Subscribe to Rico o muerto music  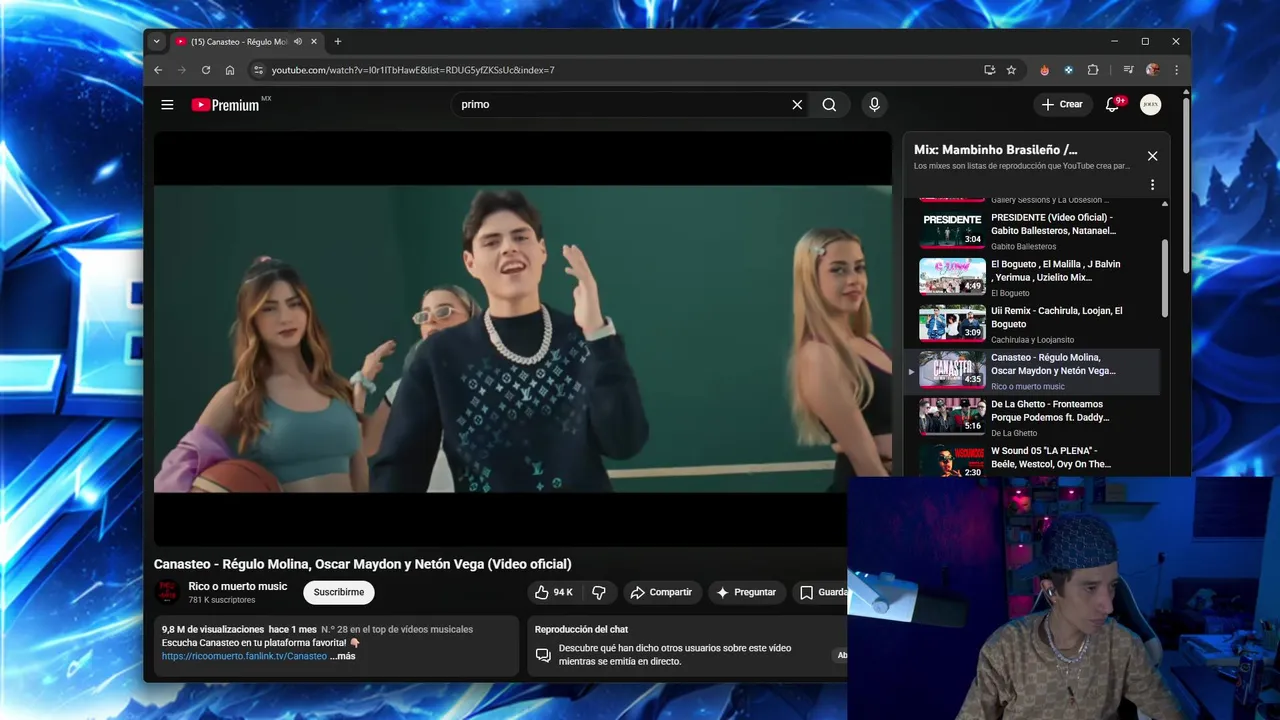point(339,592)
